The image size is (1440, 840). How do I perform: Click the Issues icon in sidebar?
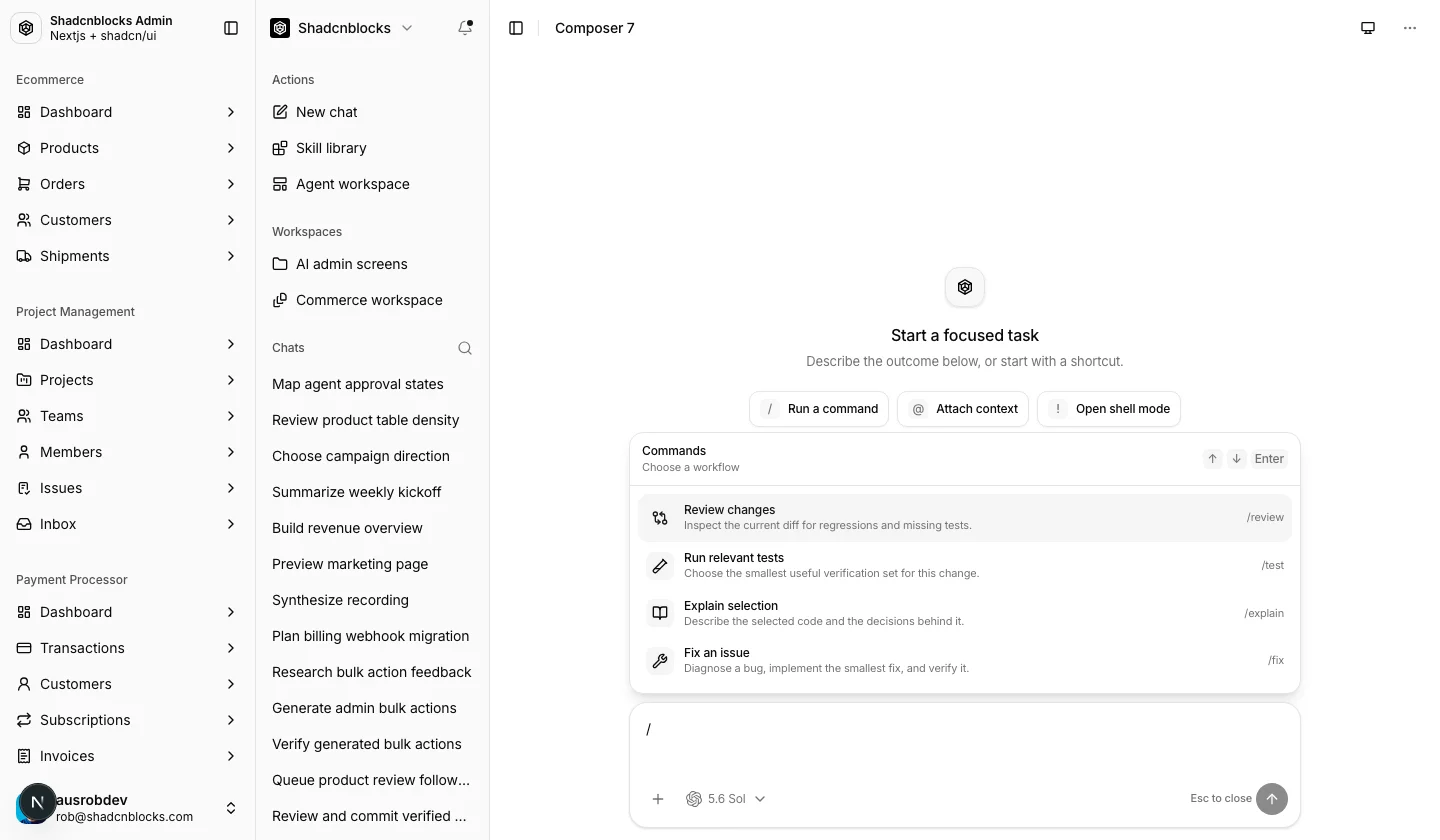click(24, 488)
